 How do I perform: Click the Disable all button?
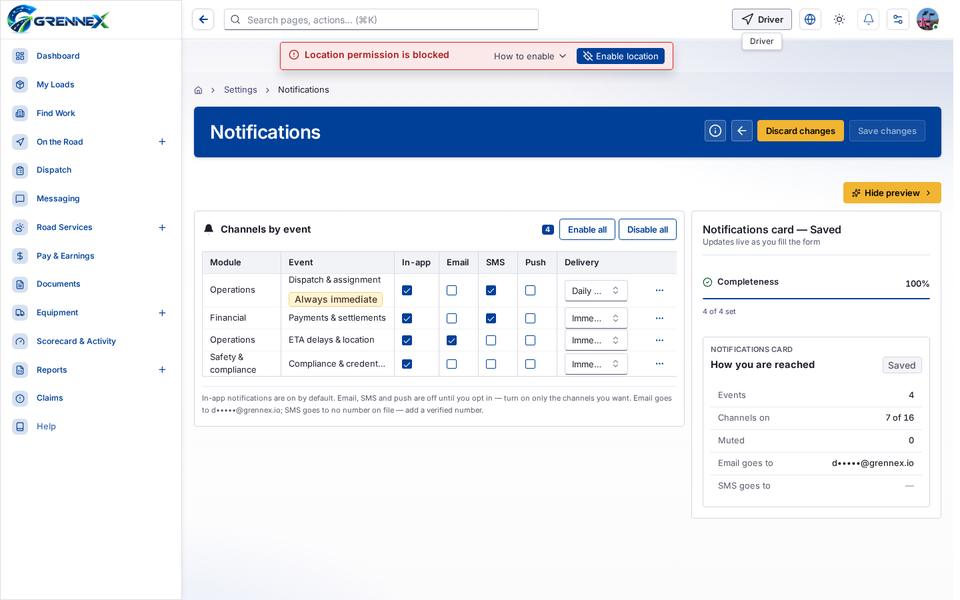coord(648,230)
